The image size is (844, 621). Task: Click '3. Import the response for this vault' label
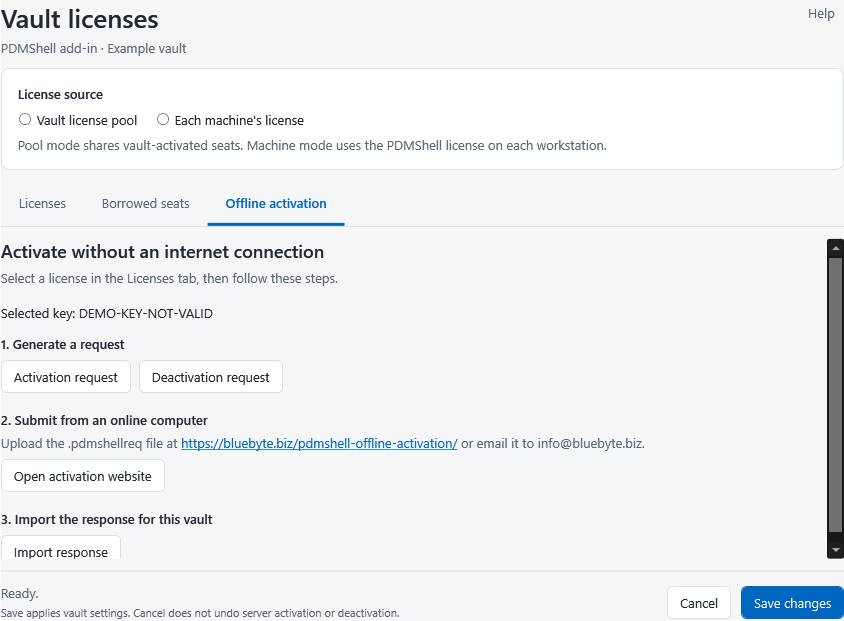pyautogui.click(x=107, y=519)
